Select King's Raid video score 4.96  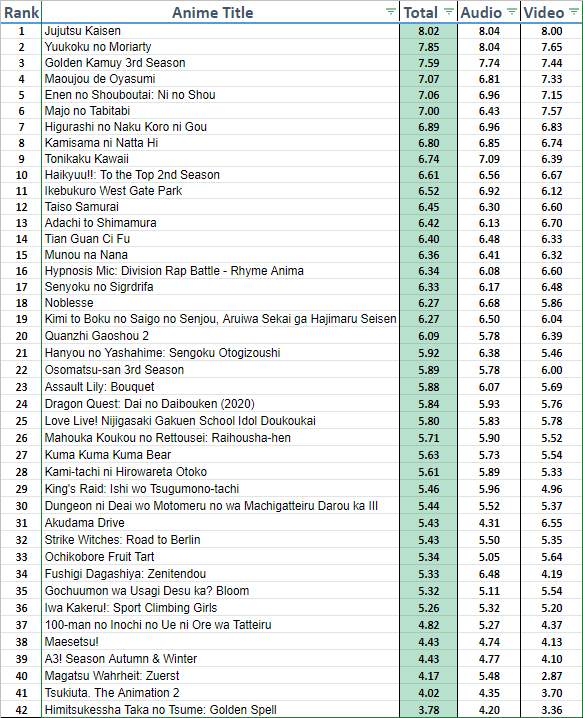pyautogui.click(x=551, y=489)
